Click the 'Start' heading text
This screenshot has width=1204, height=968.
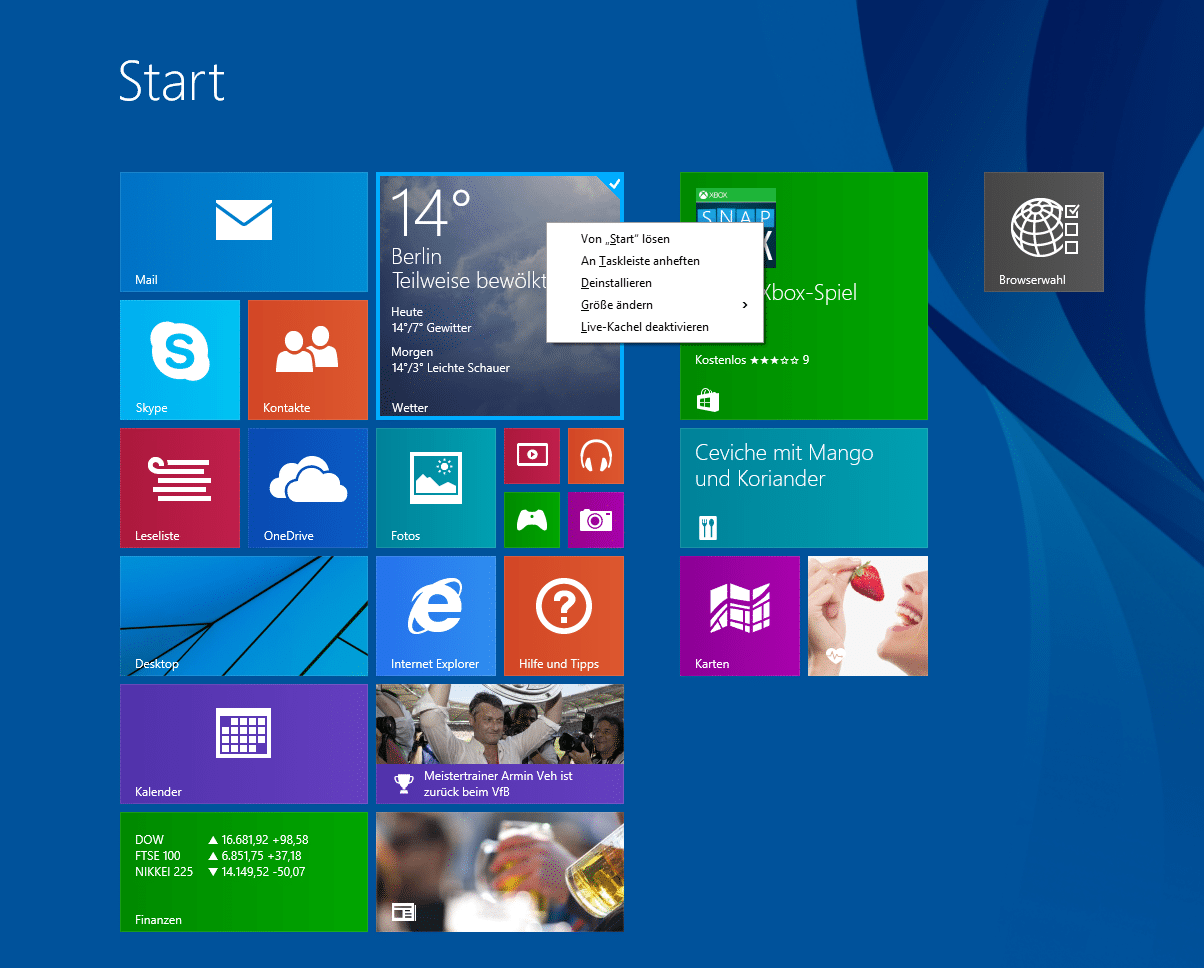pos(172,80)
